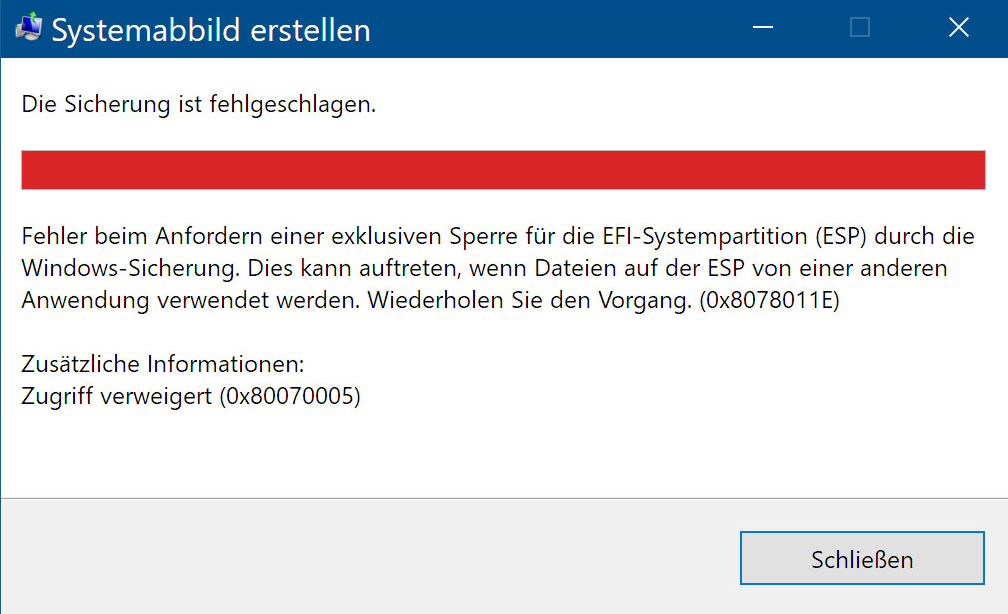This screenshot has width=1008, height=614.
Task: Click the "Die Sicherung ist fehlgeschlagen." message
Action: point(199,103)
